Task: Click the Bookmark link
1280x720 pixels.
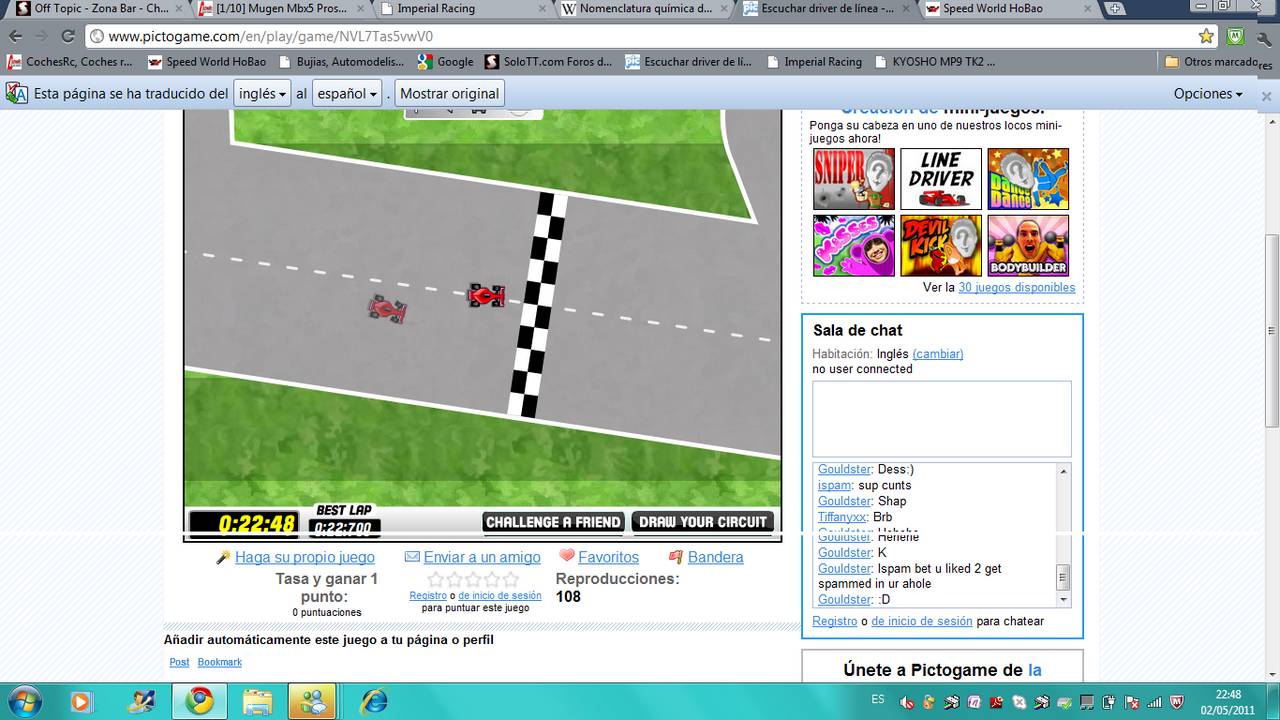Action: pos(219,662)
